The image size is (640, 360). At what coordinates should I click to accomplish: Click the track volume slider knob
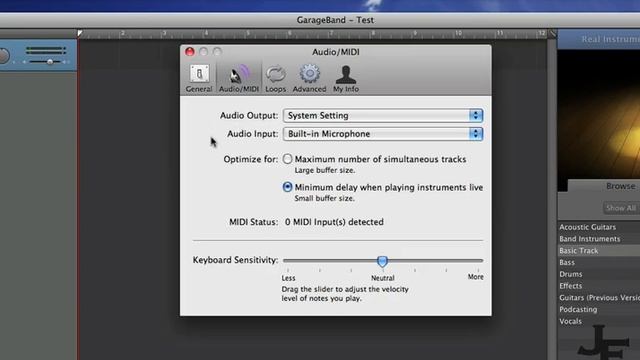(x=50, y=62)
